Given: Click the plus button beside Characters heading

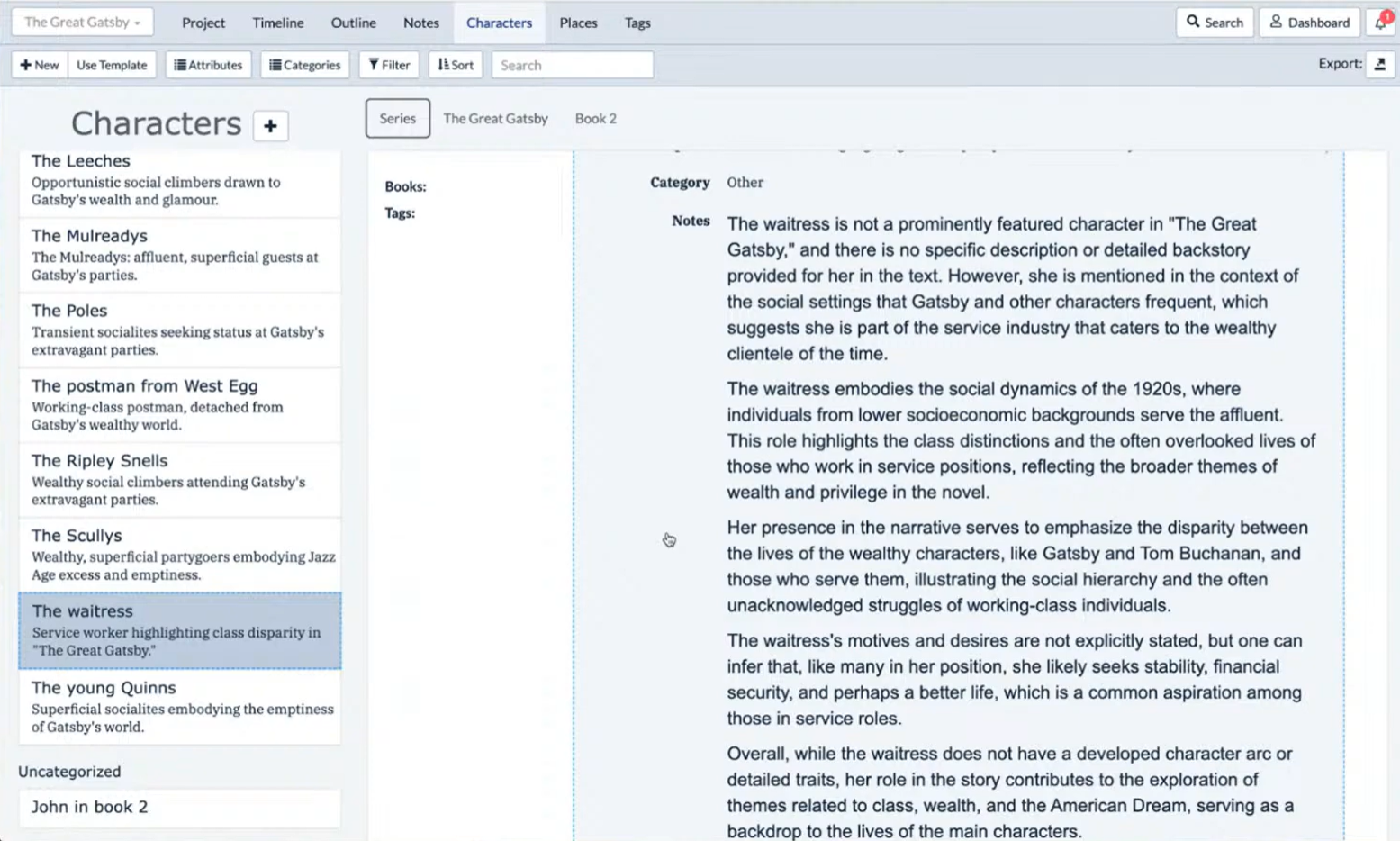Looking at the screenshot, I should pos(270,126).
